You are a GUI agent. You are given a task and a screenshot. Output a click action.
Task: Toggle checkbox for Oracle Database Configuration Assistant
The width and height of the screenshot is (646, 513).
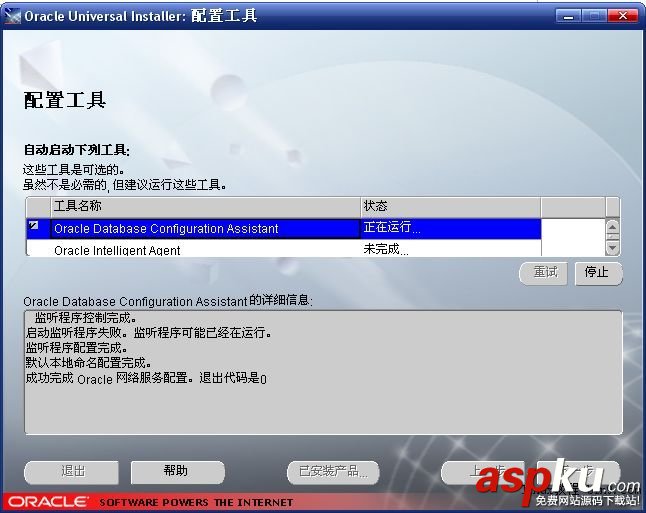click(x=34, y=225)
